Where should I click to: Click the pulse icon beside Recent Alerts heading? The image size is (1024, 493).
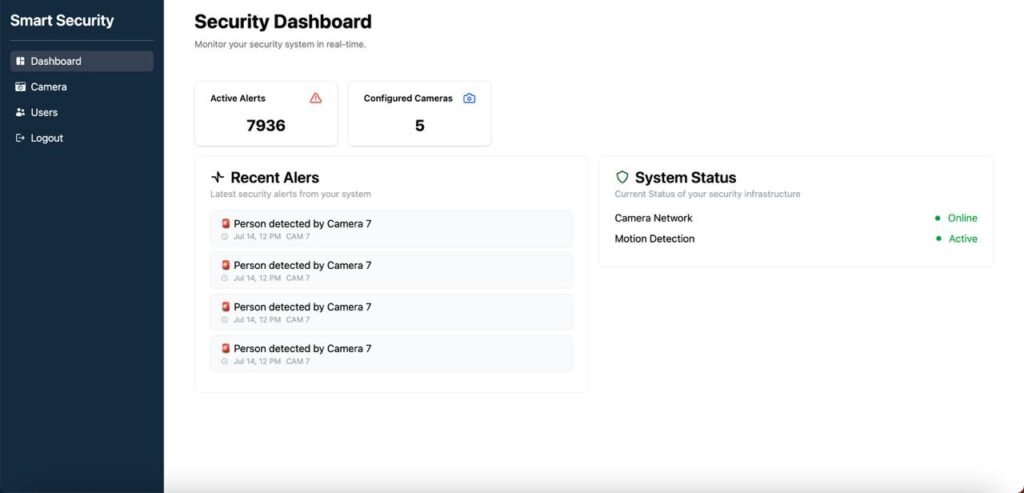point(218,178)
